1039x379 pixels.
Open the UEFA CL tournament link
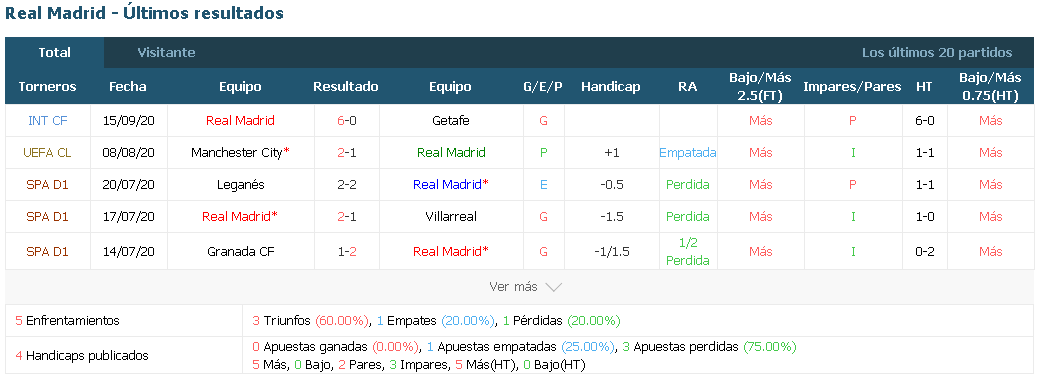pos(47,152)
